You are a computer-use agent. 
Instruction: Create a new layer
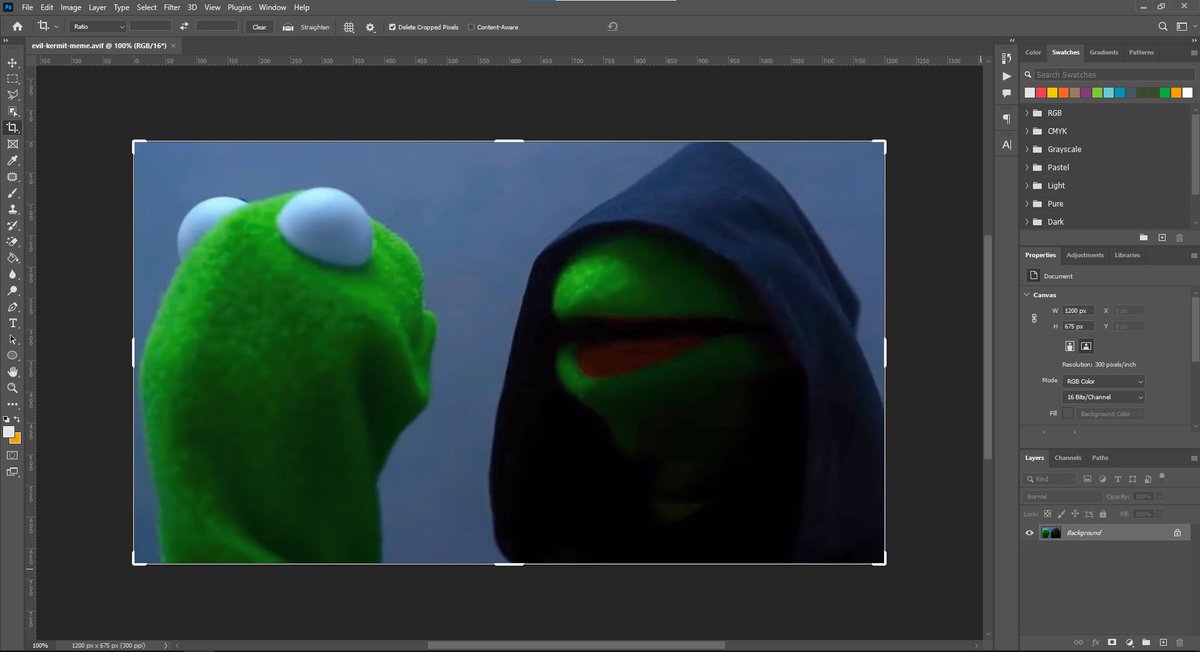(x=1163, y=642)
